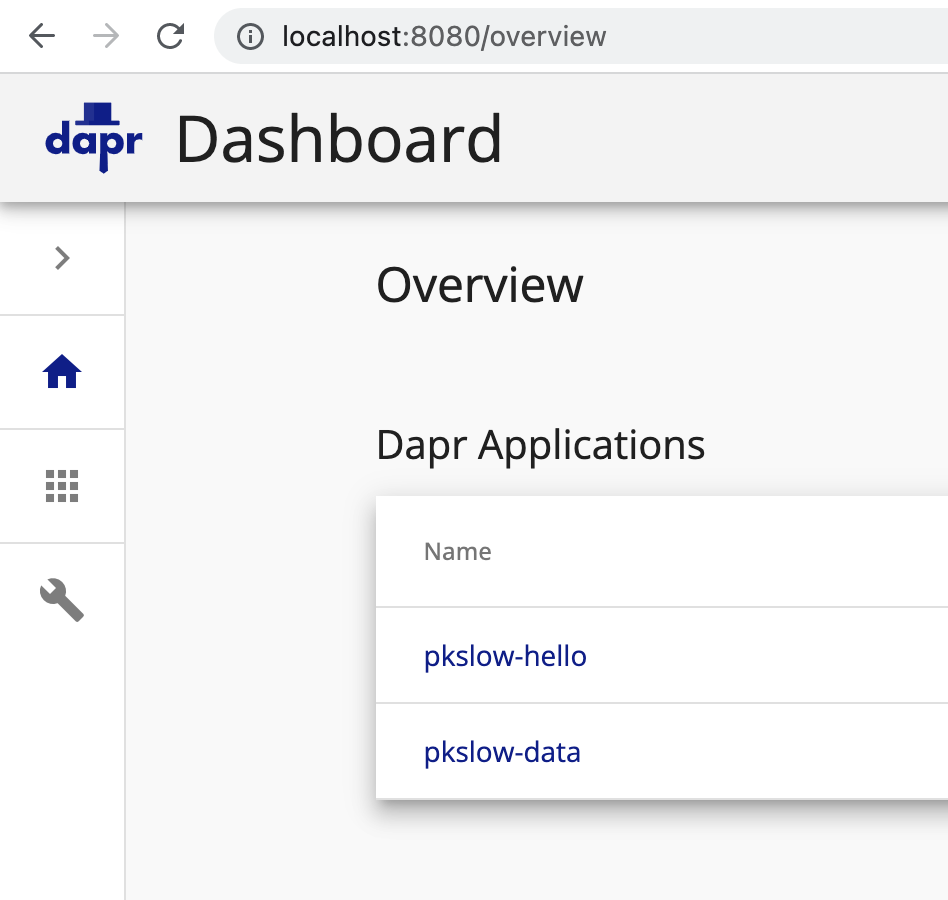
Task: Open the Components grid icon in sidebar
Action: [62, 486]
